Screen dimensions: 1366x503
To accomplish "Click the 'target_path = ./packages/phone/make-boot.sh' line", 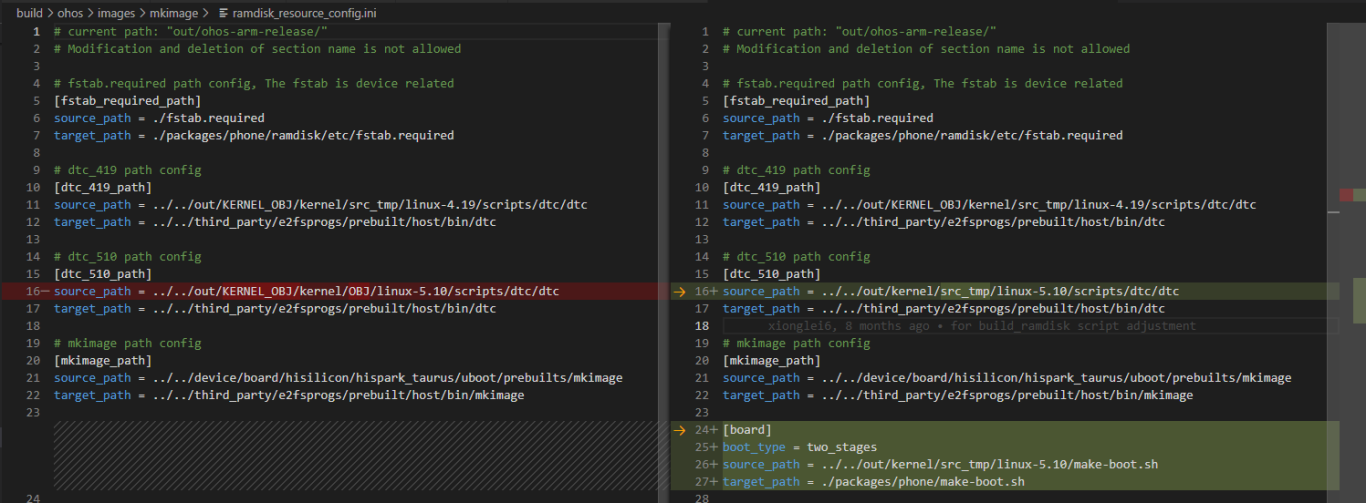I will (x=874, y=482).
